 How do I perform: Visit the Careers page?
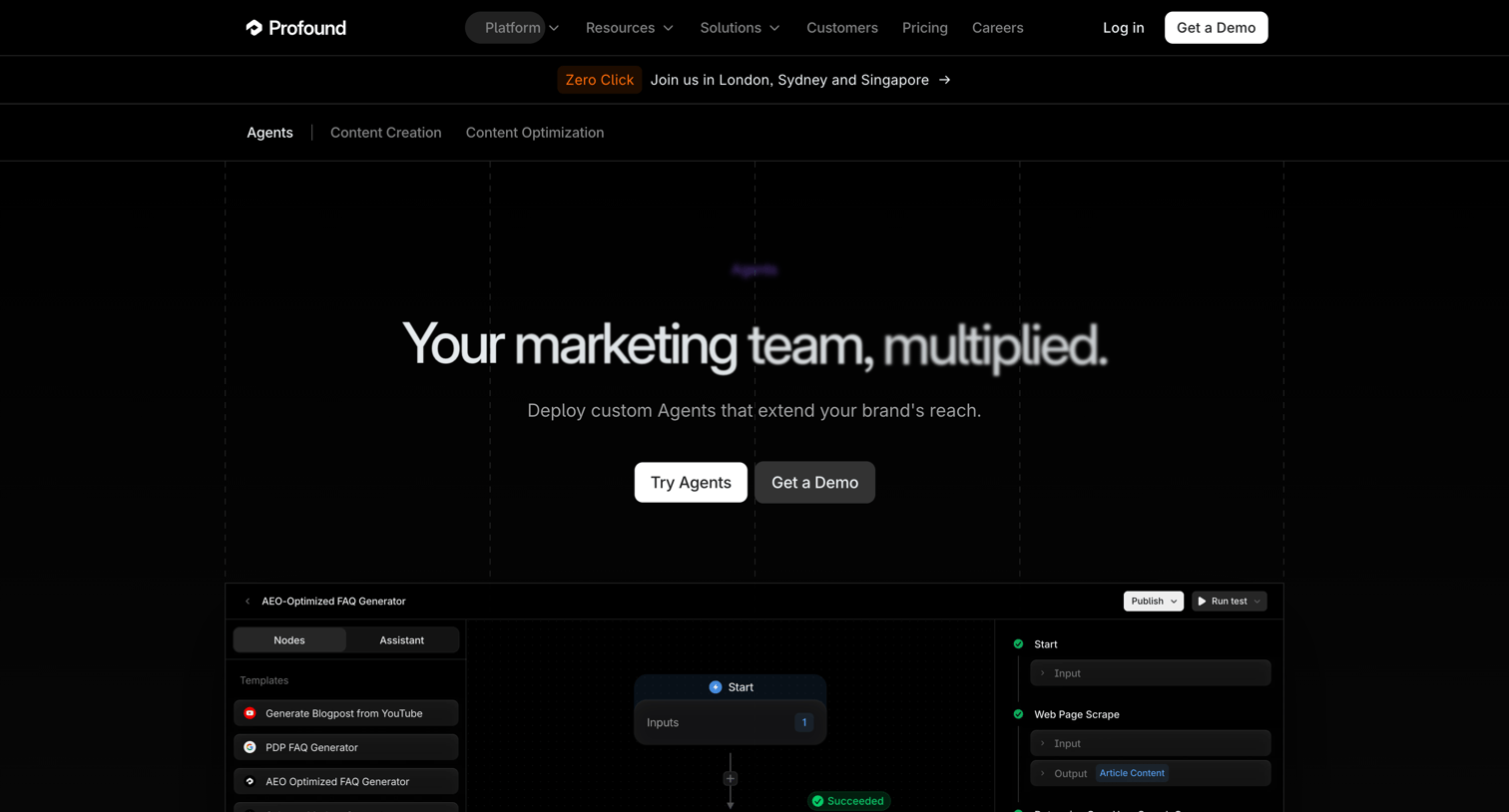coord(998,28)
